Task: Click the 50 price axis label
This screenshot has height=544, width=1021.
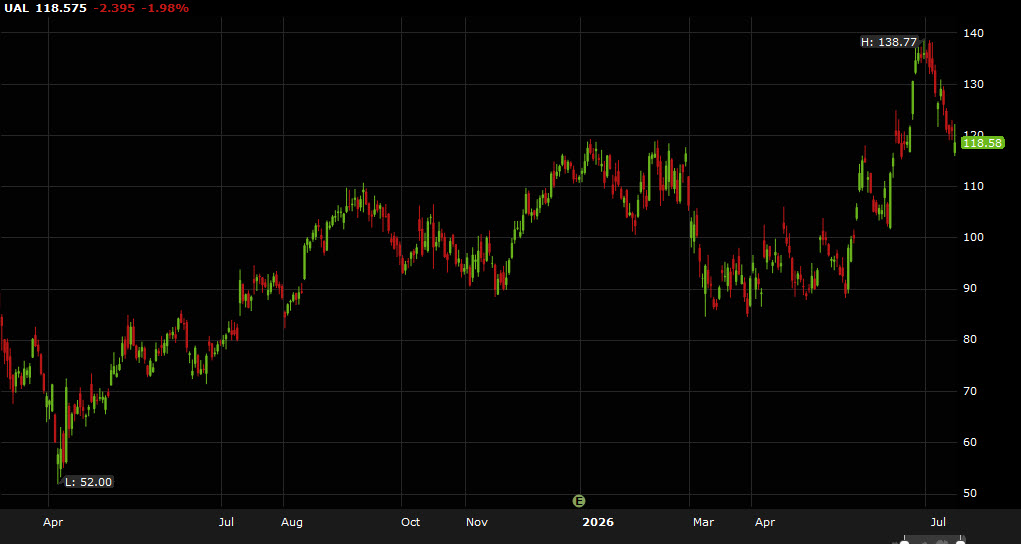Action: pyautogui.click(x=970, y=493)
